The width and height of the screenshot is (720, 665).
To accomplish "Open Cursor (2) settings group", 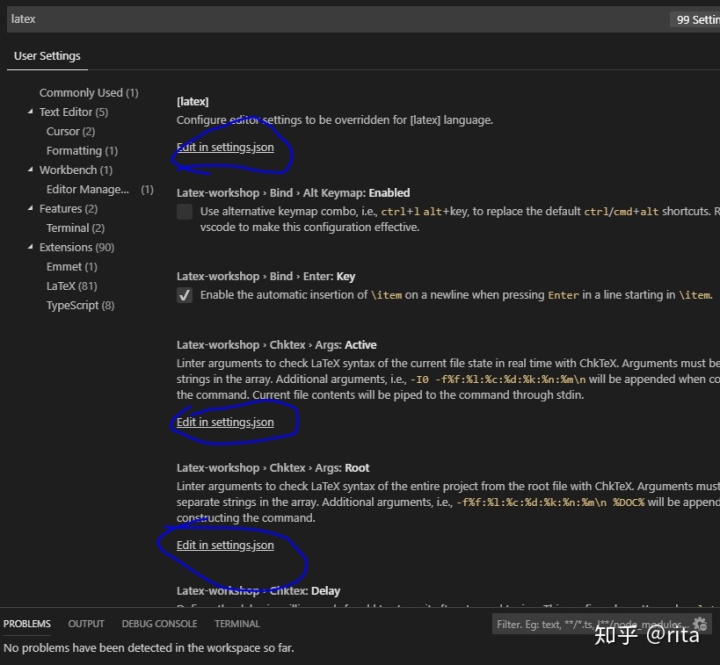I will pyautogui.click(x=71, y=131).
